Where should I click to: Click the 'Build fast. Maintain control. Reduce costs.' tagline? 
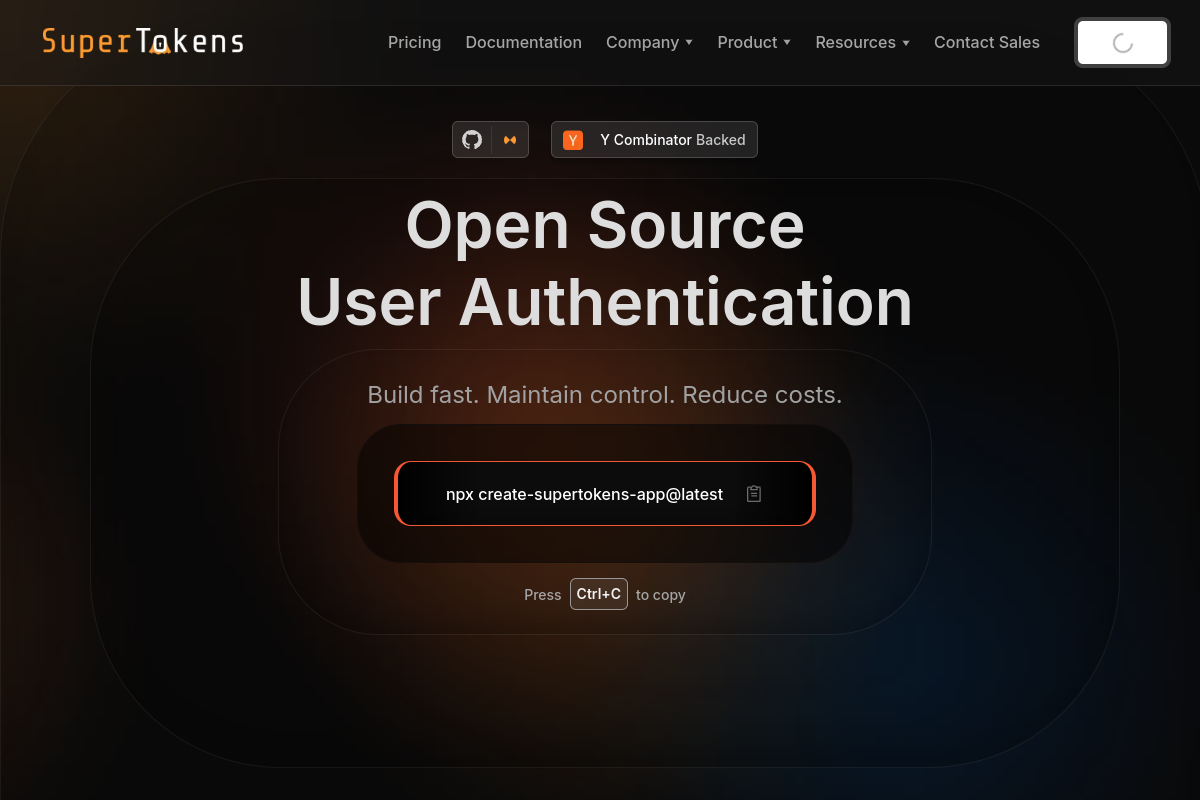click(605, 395)
